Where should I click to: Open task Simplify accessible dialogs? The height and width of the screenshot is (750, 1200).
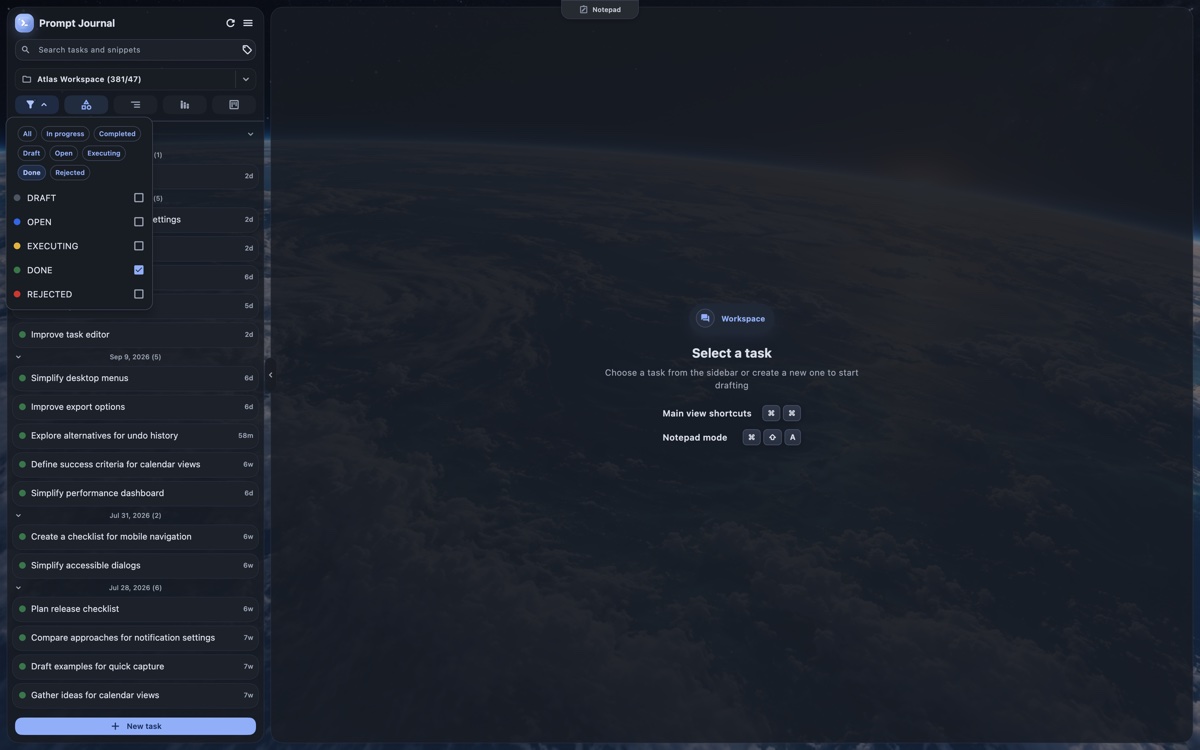pos(135,565)
